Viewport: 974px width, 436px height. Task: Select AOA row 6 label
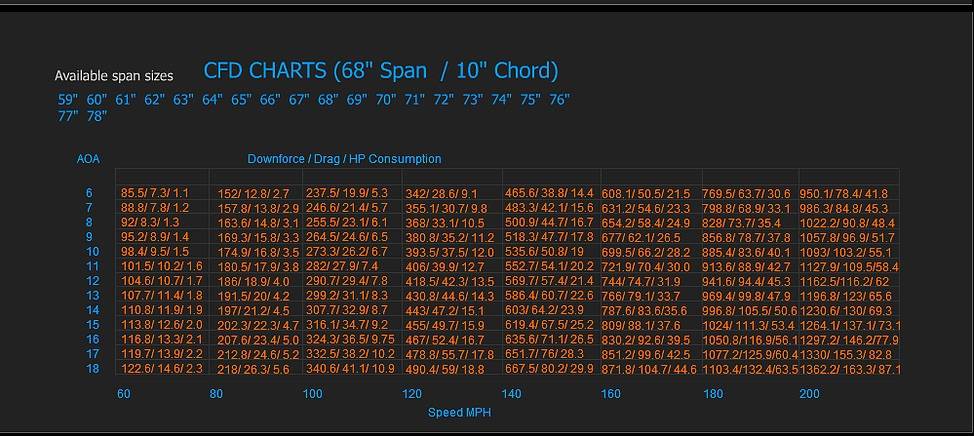(x=89, y=193)
